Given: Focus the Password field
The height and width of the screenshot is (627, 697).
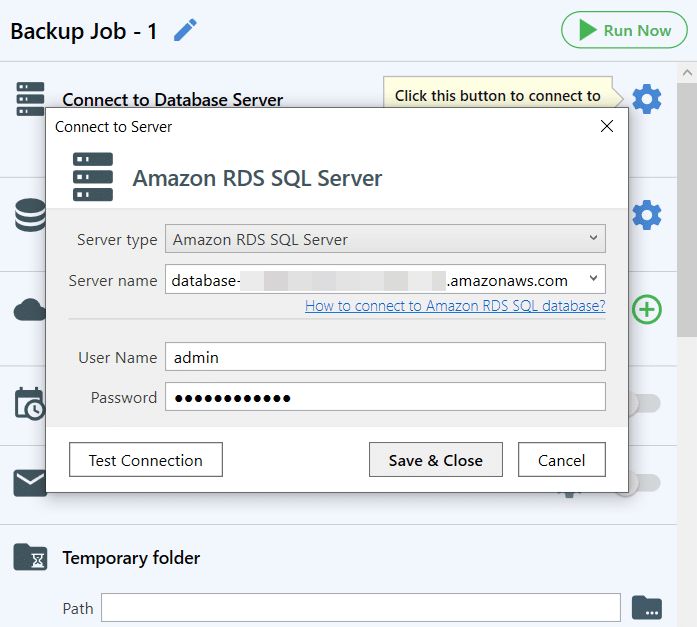Looking at the screenshot, I should click(385, 396).
